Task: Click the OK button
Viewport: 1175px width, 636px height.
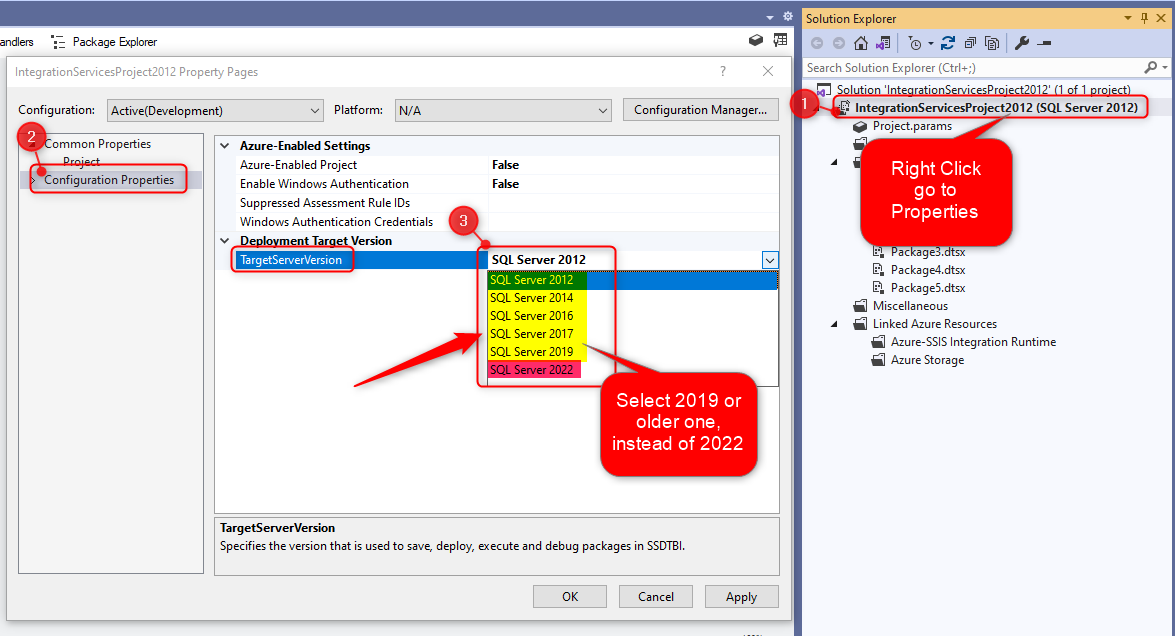Action: pyautogui.click(x=570, y=596)
